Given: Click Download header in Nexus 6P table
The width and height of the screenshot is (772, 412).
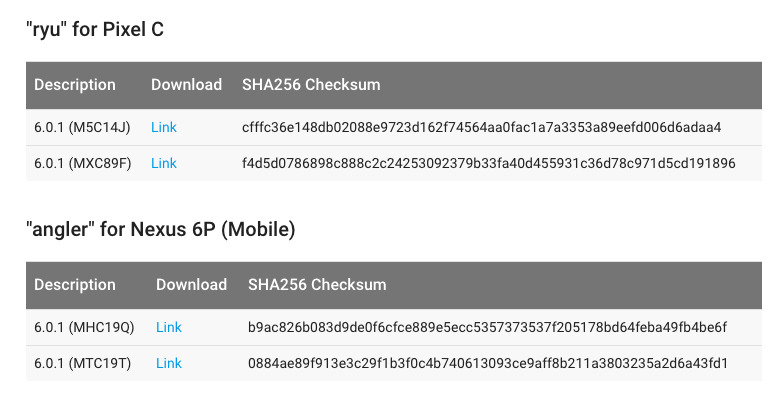Looking at the screenshot, I should point(191,285).
